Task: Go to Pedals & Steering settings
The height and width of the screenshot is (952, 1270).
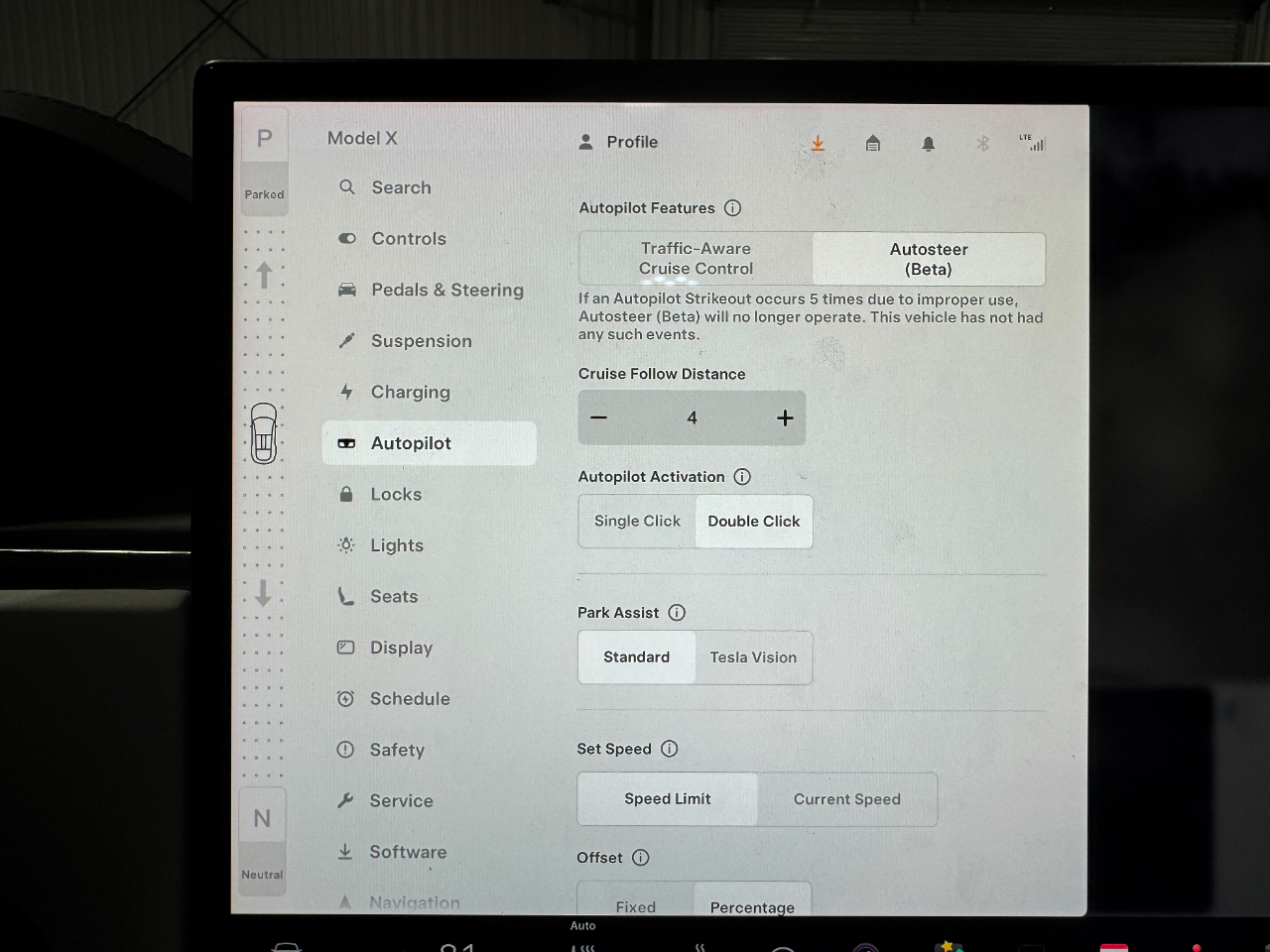Action: point(446,291)
